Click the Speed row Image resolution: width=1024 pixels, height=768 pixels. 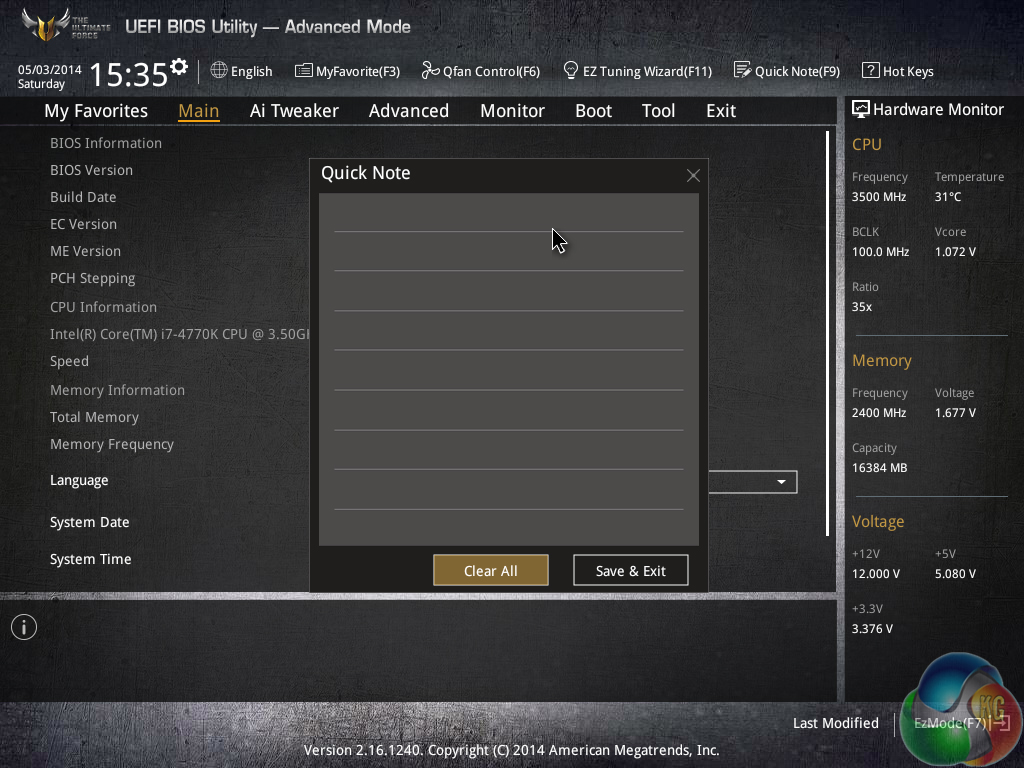click(x=69, y=361)
